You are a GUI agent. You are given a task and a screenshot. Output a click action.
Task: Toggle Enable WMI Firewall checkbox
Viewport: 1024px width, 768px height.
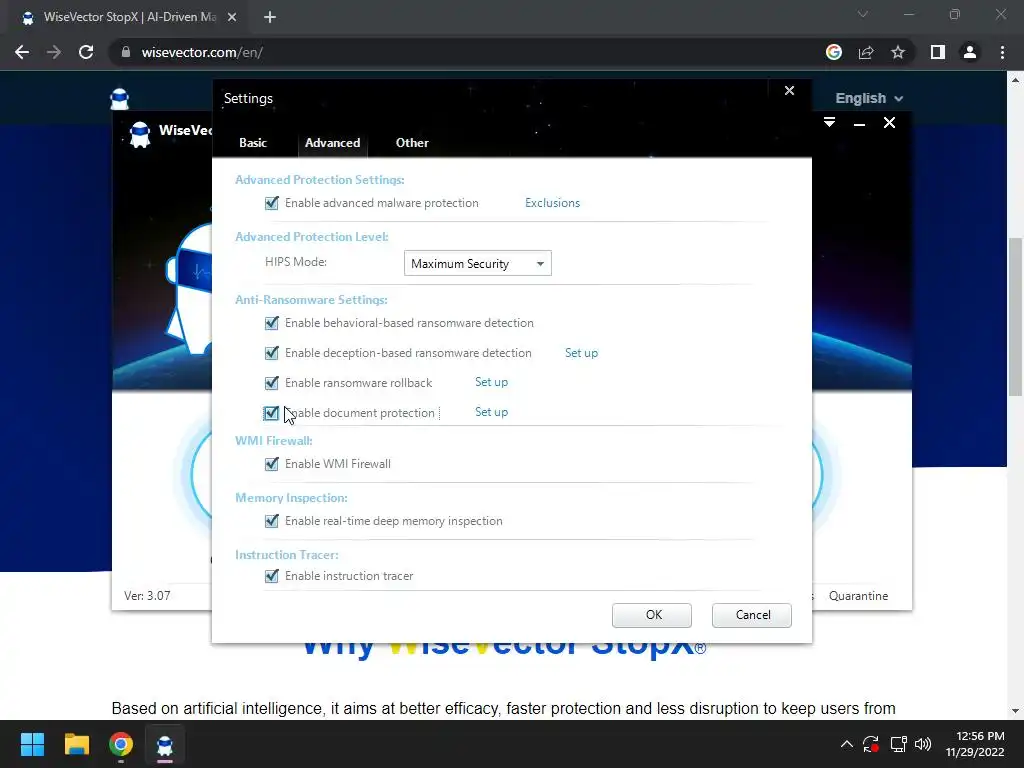click(x=272, y=464)
